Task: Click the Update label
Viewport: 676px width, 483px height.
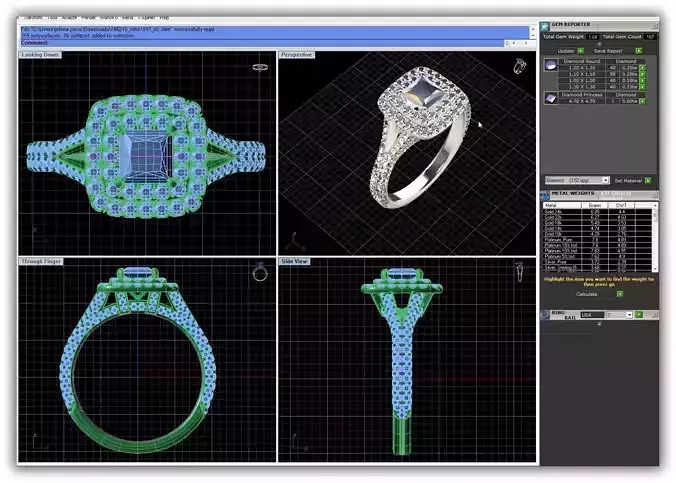Action: pos(566,51)
